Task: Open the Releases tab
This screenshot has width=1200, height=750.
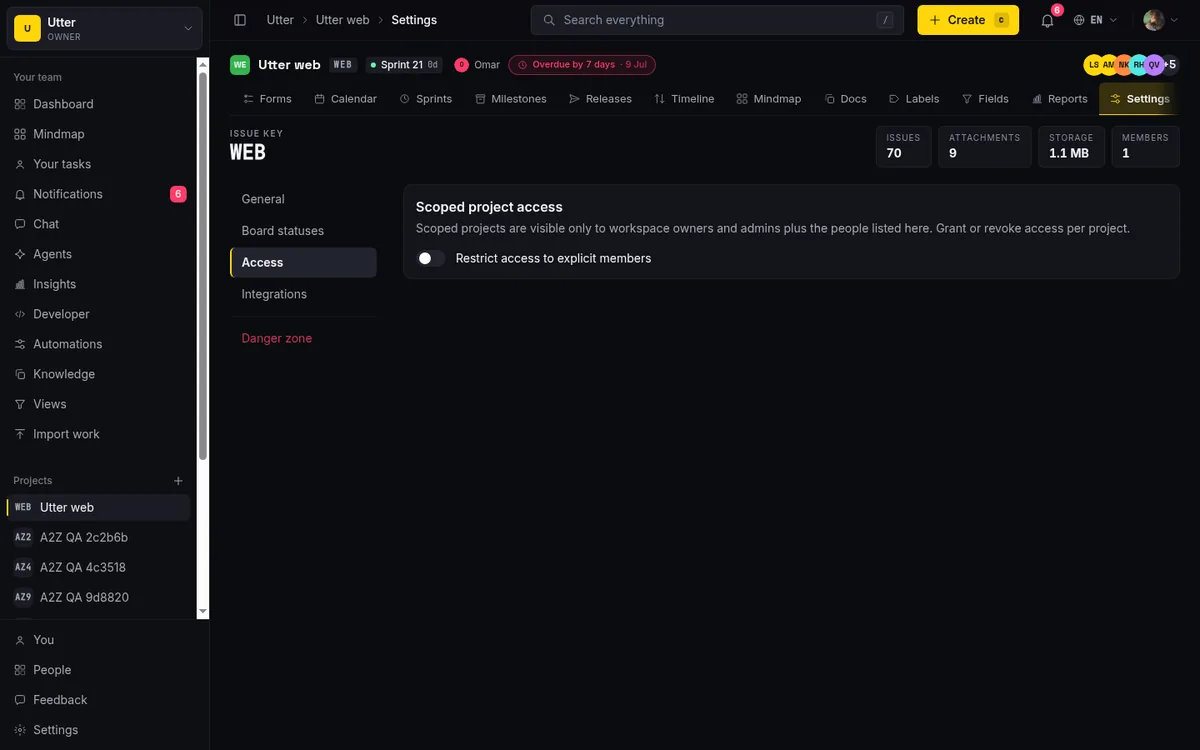Action: point(600,99)
